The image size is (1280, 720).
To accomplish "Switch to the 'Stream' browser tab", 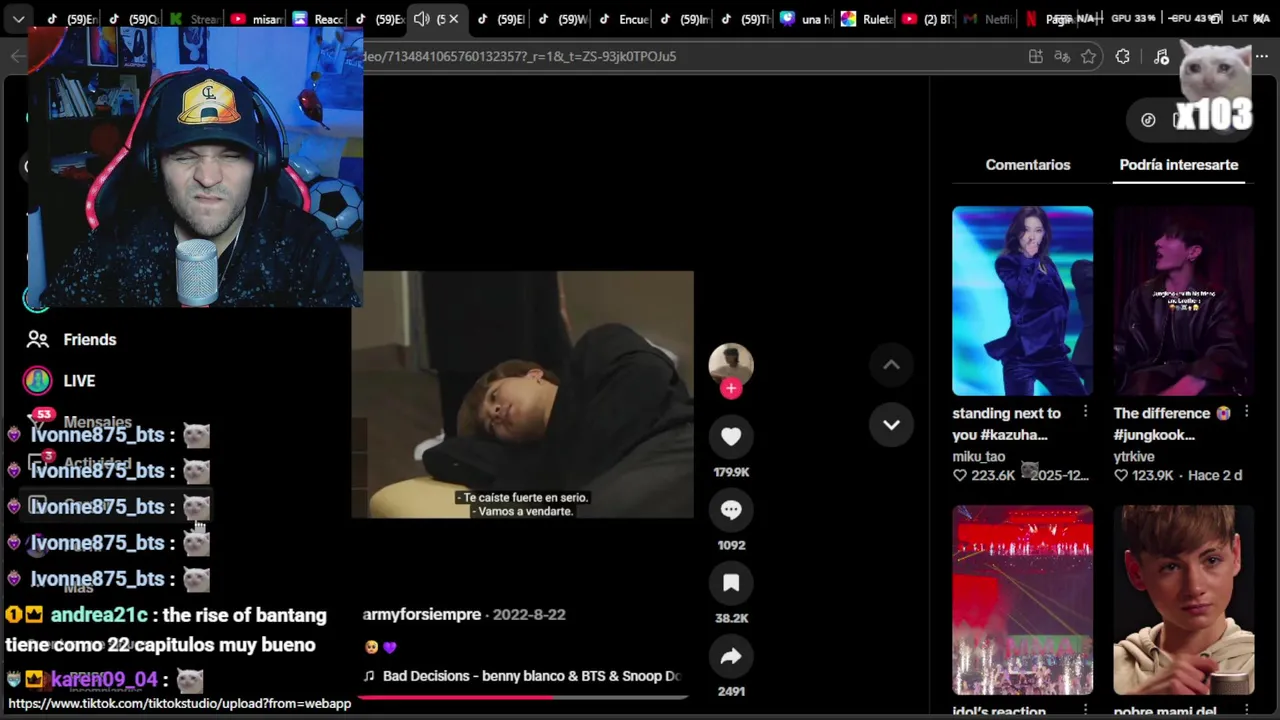I will click(x=196, y=19).
